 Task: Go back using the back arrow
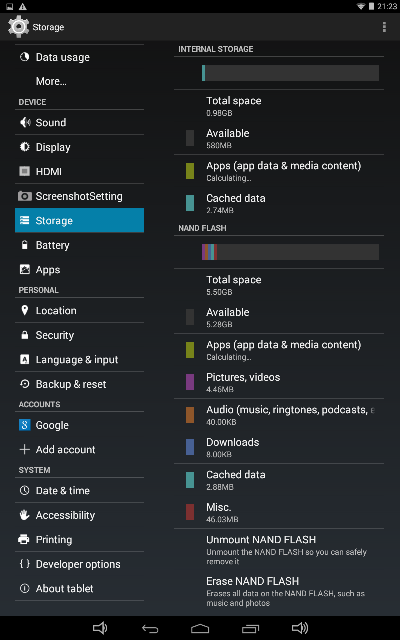click(x=150, y=628)
